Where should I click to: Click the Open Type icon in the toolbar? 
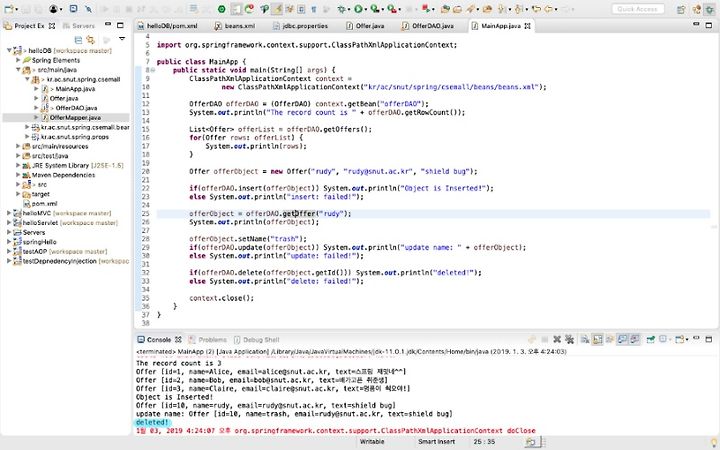click(445, 9)
